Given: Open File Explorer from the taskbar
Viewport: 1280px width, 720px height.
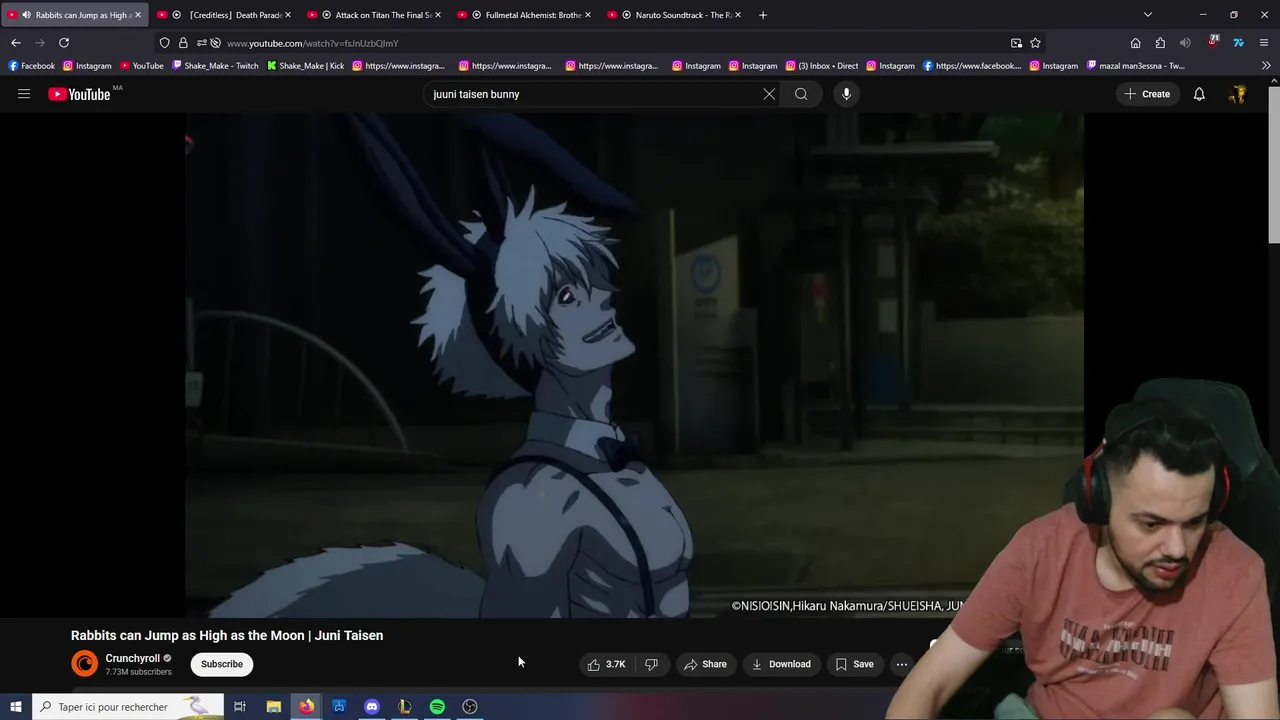Looking at the screenshot, I should click(273, 707).
